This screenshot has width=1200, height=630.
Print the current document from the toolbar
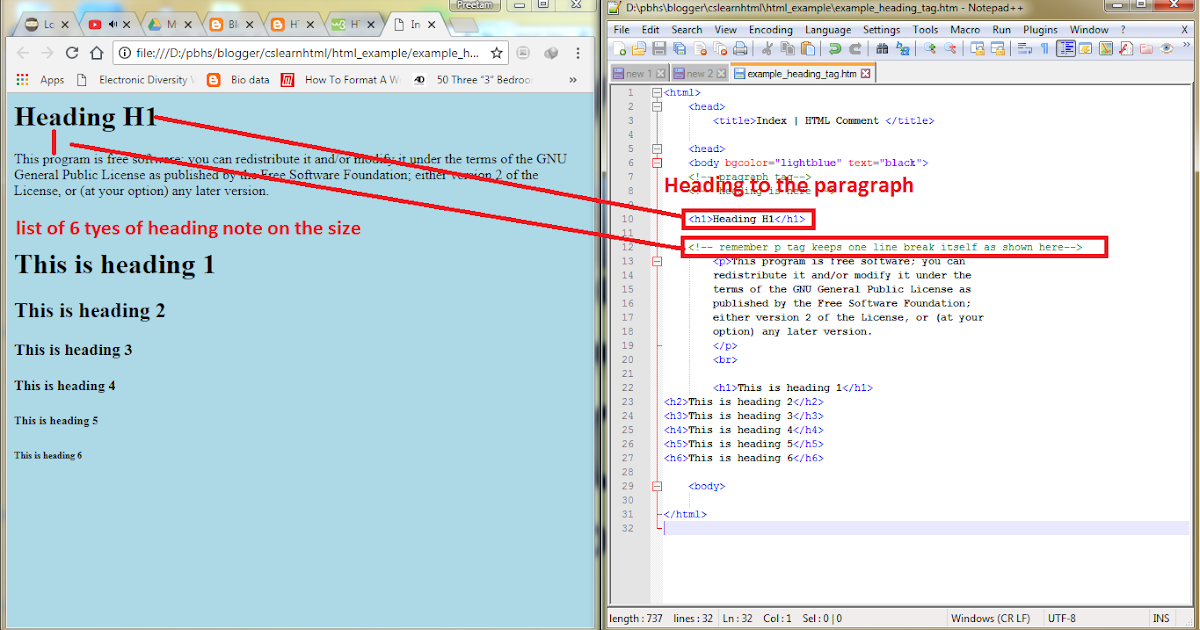pos(740,47)
